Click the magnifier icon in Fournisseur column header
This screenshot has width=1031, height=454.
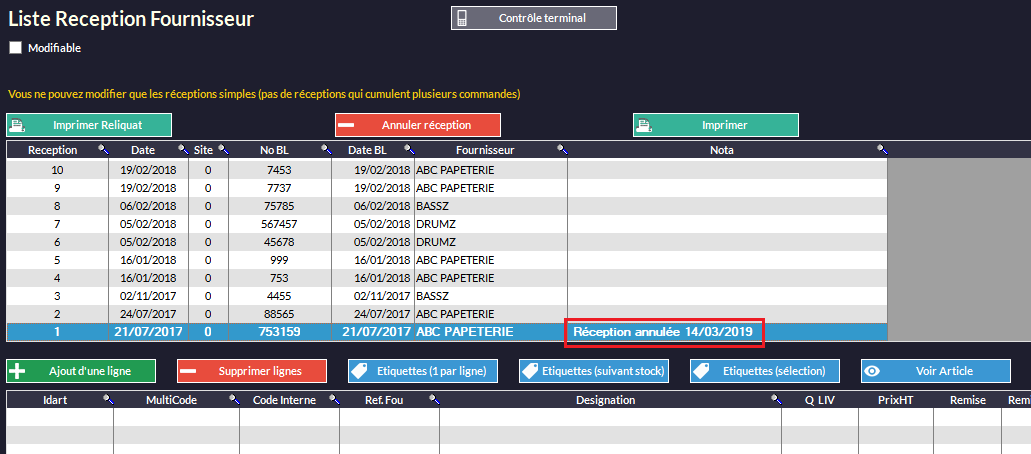point(562,150)
